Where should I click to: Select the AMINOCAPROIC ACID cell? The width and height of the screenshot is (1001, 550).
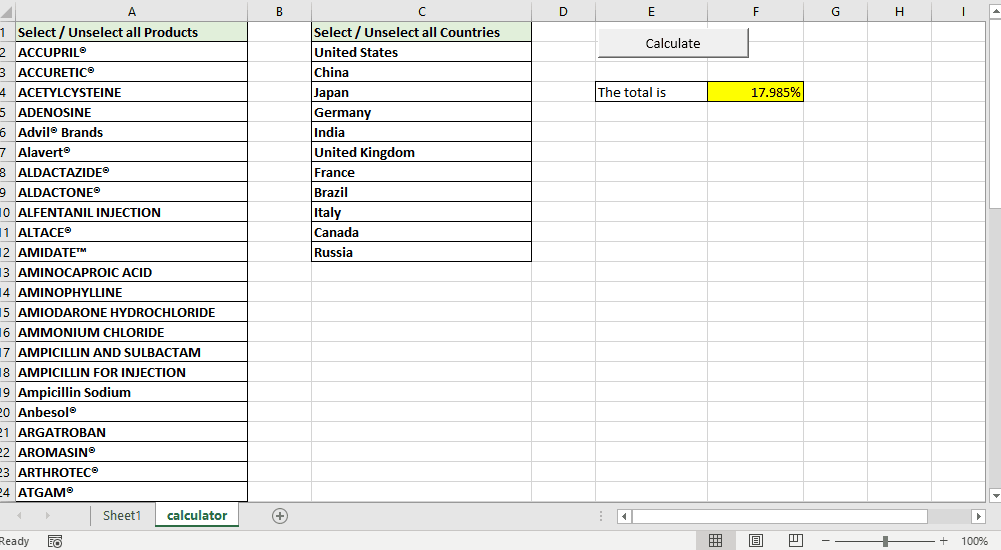tap(132, 272)
